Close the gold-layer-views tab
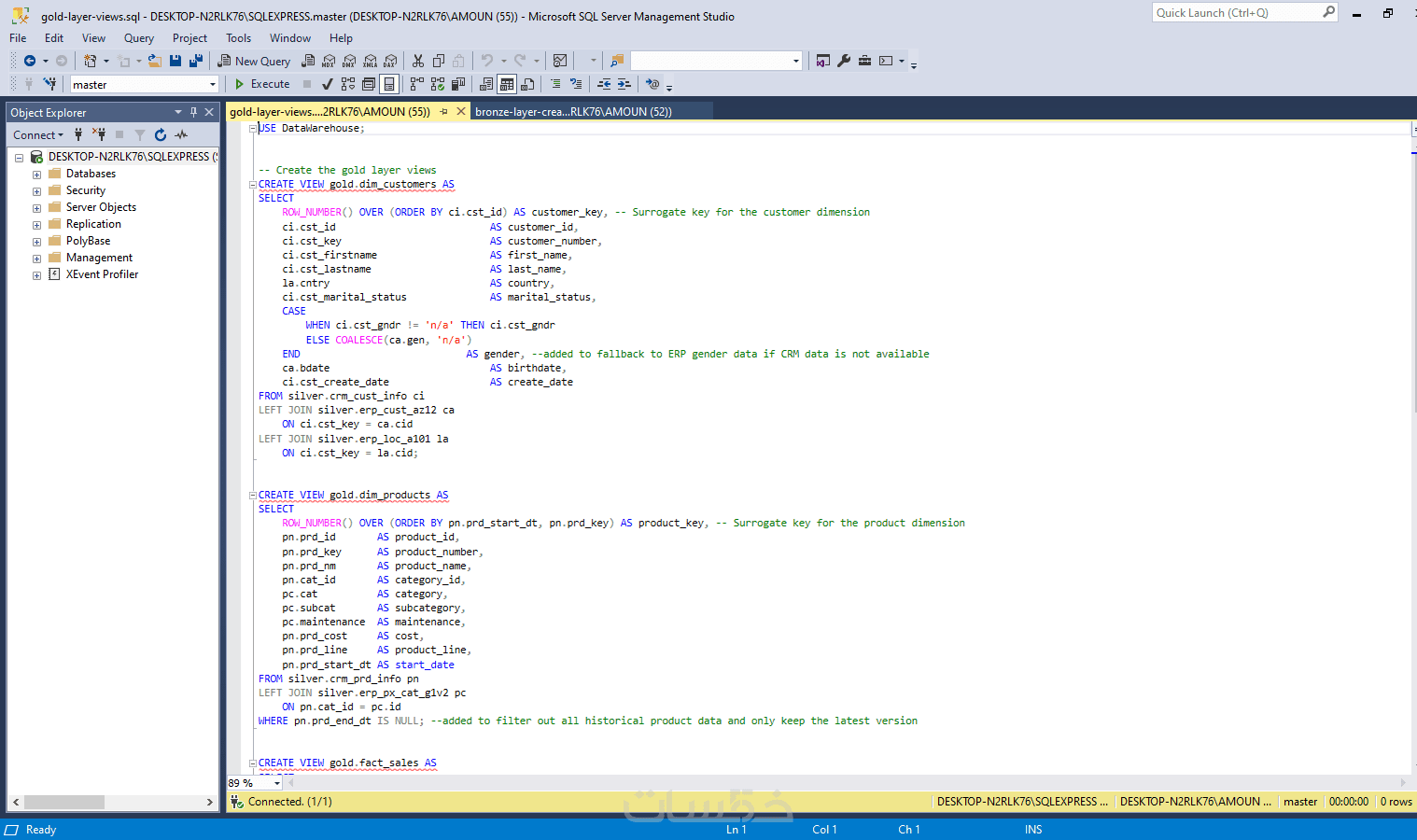The image size is (1417, 840). tap(461, 112)
